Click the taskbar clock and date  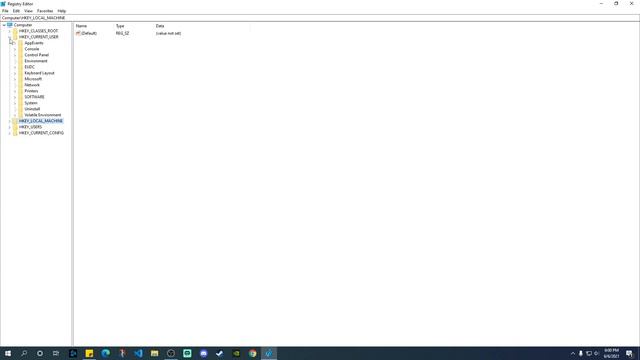click(611, 353)
